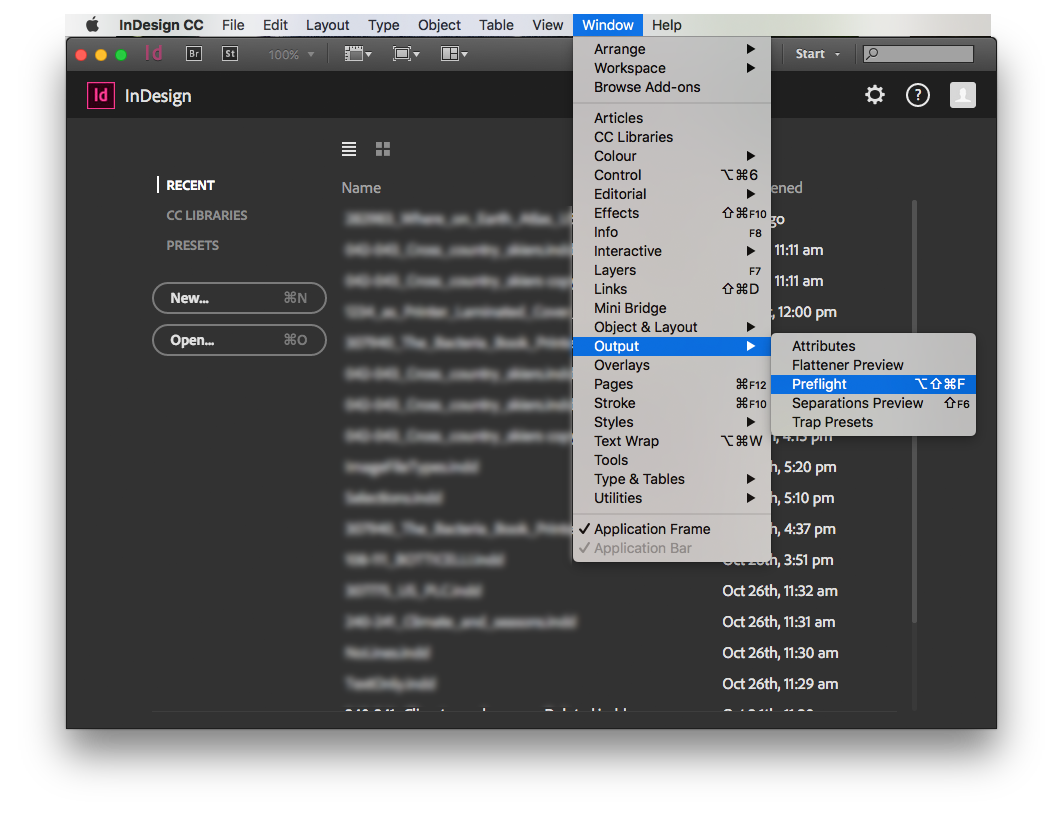Open the Mini Bridge panel

coord(672,308)
